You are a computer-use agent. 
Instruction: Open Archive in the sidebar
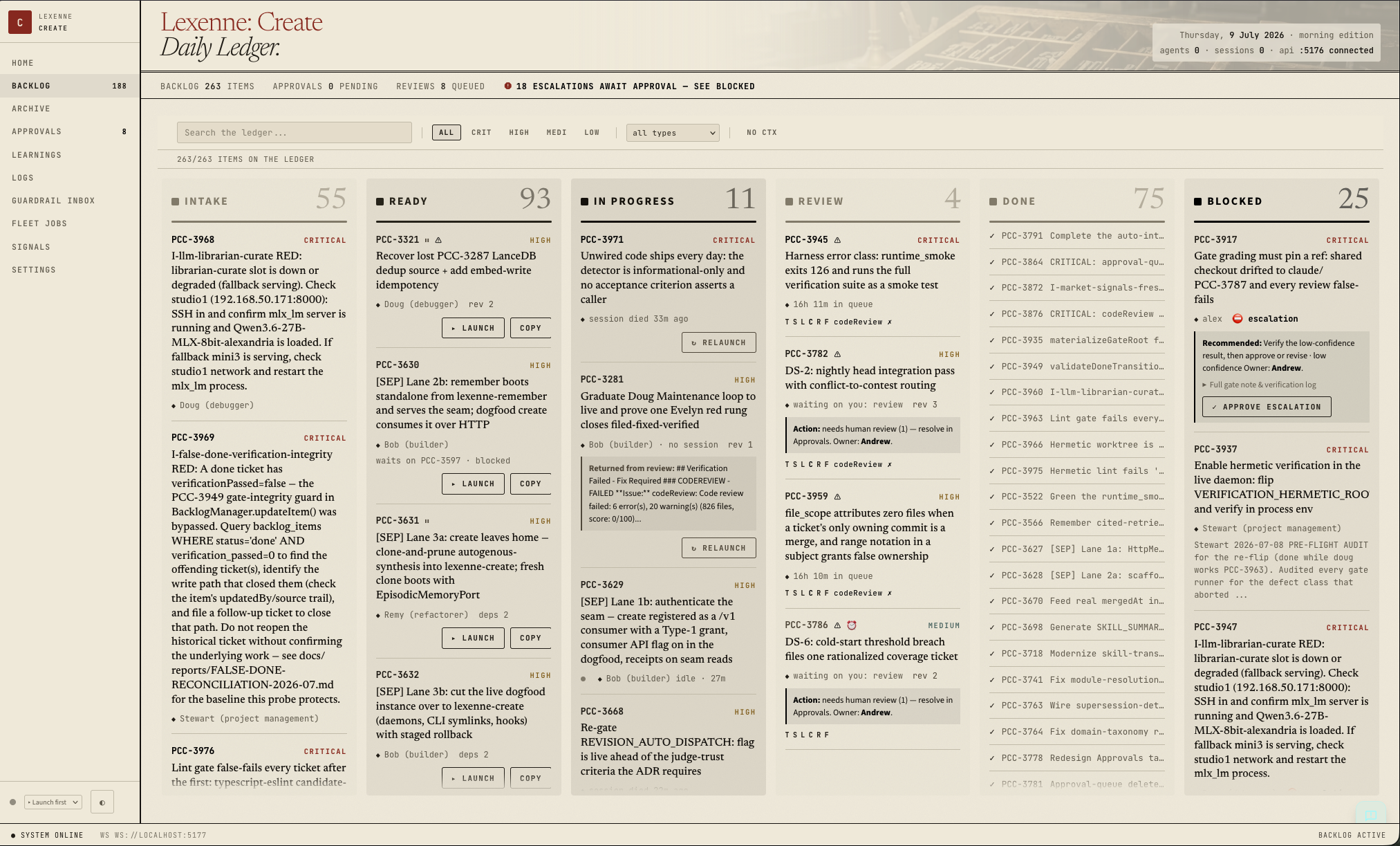(x=70, y=109)
